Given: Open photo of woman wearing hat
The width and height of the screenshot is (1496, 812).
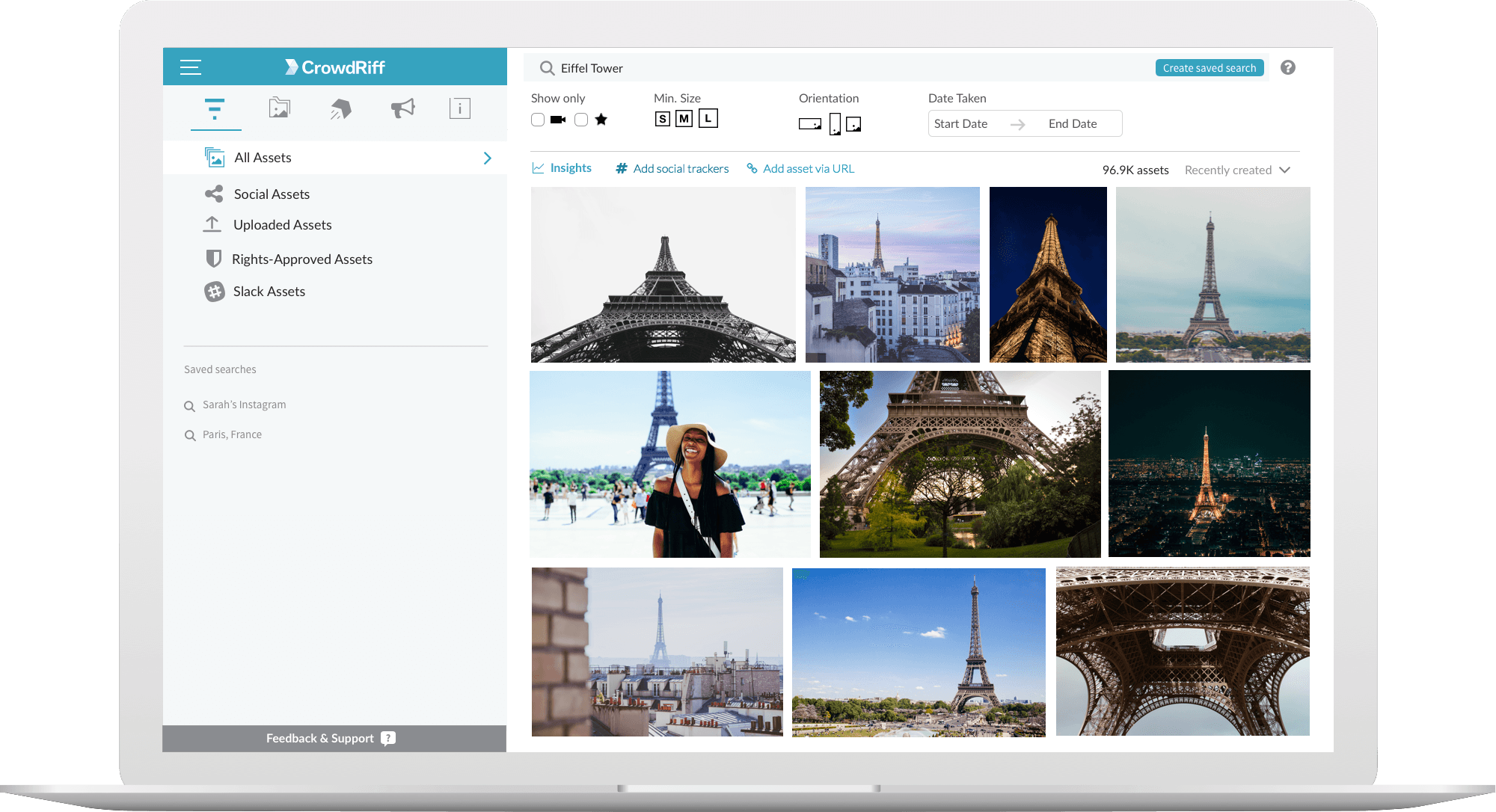Looking at the screenshot, I should pyautogui.click(x=670, y=464).
